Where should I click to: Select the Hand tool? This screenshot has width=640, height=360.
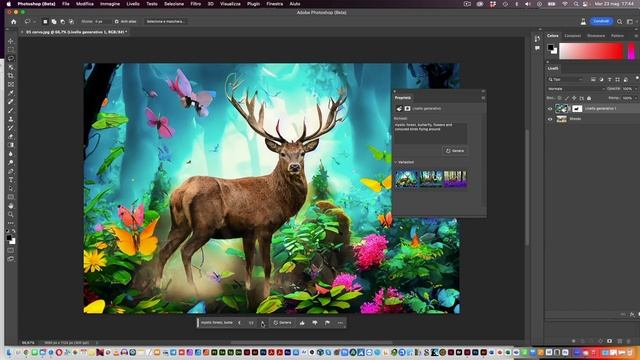(11, 206)
